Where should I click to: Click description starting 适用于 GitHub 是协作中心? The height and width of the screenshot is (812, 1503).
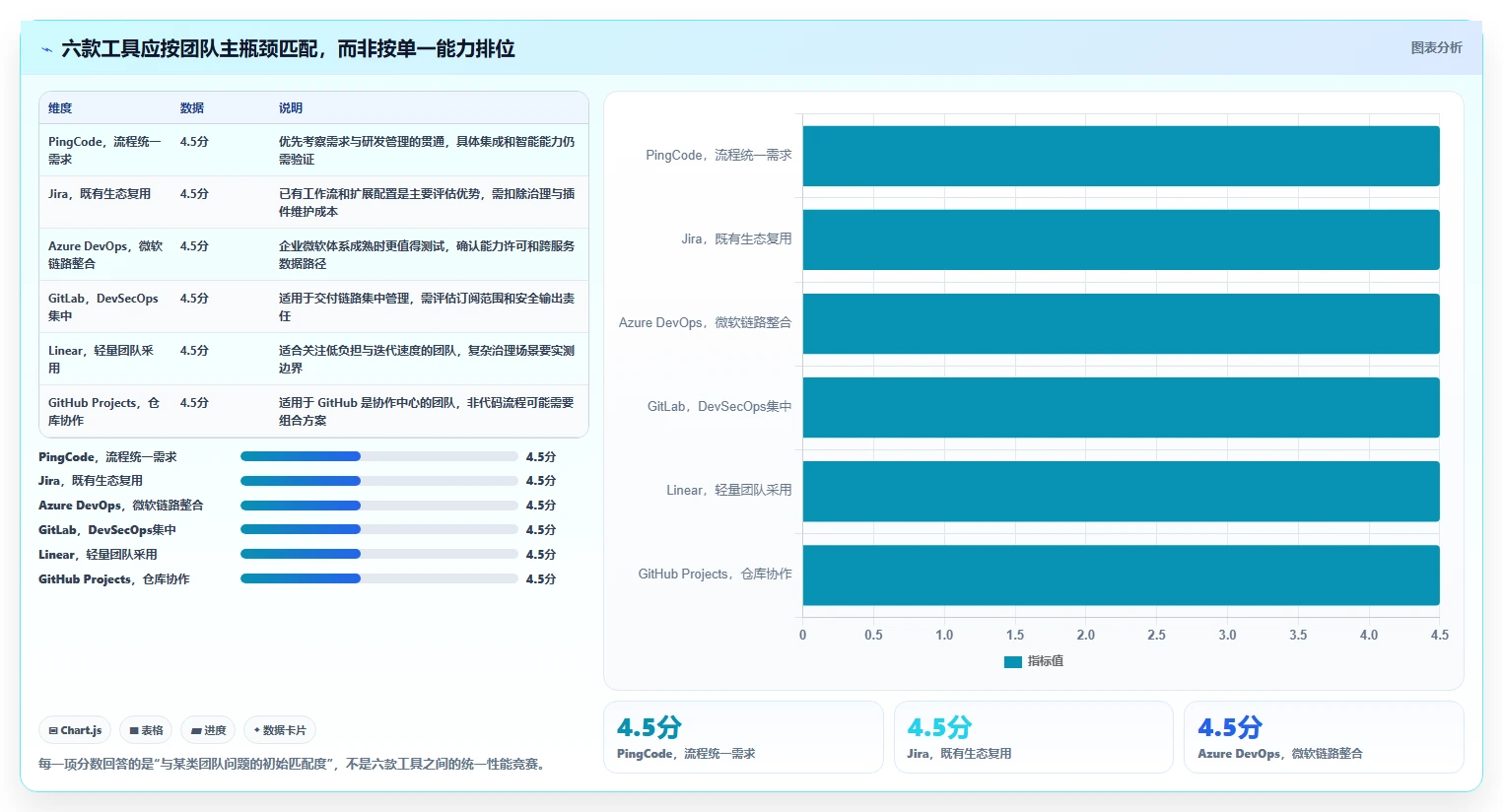coord(427,411)
